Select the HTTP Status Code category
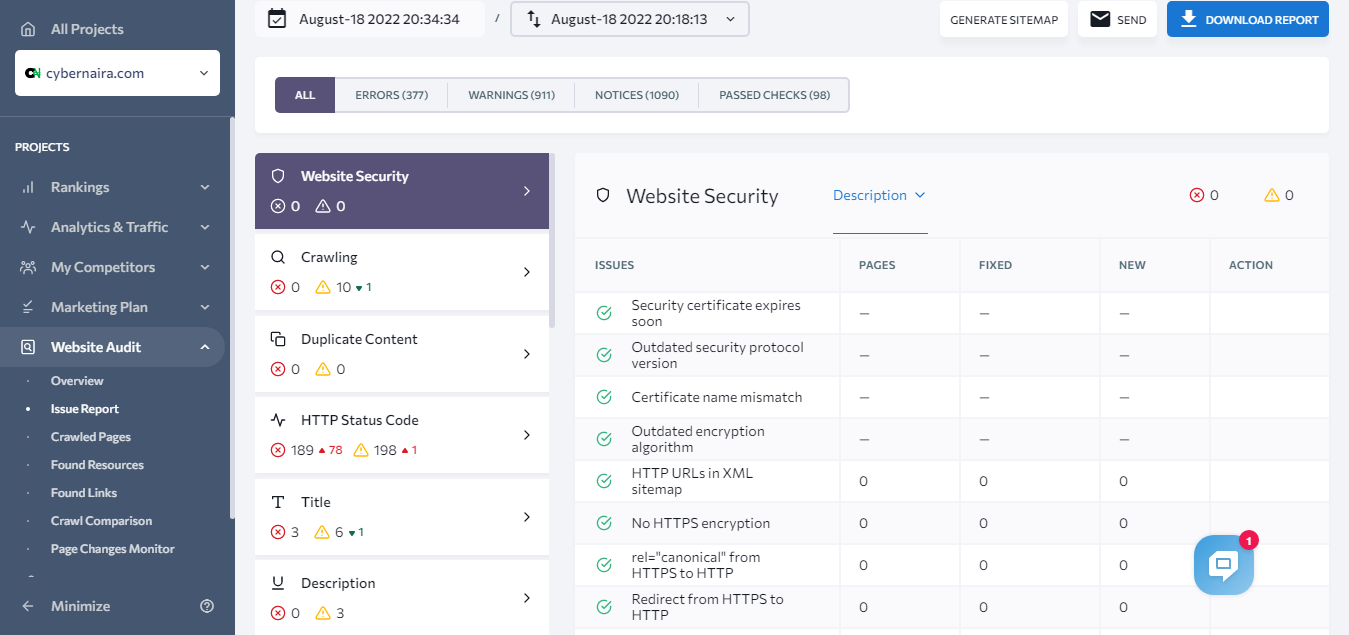The width and height of the screenshot is (1349, 635). (x=402, y=435)
